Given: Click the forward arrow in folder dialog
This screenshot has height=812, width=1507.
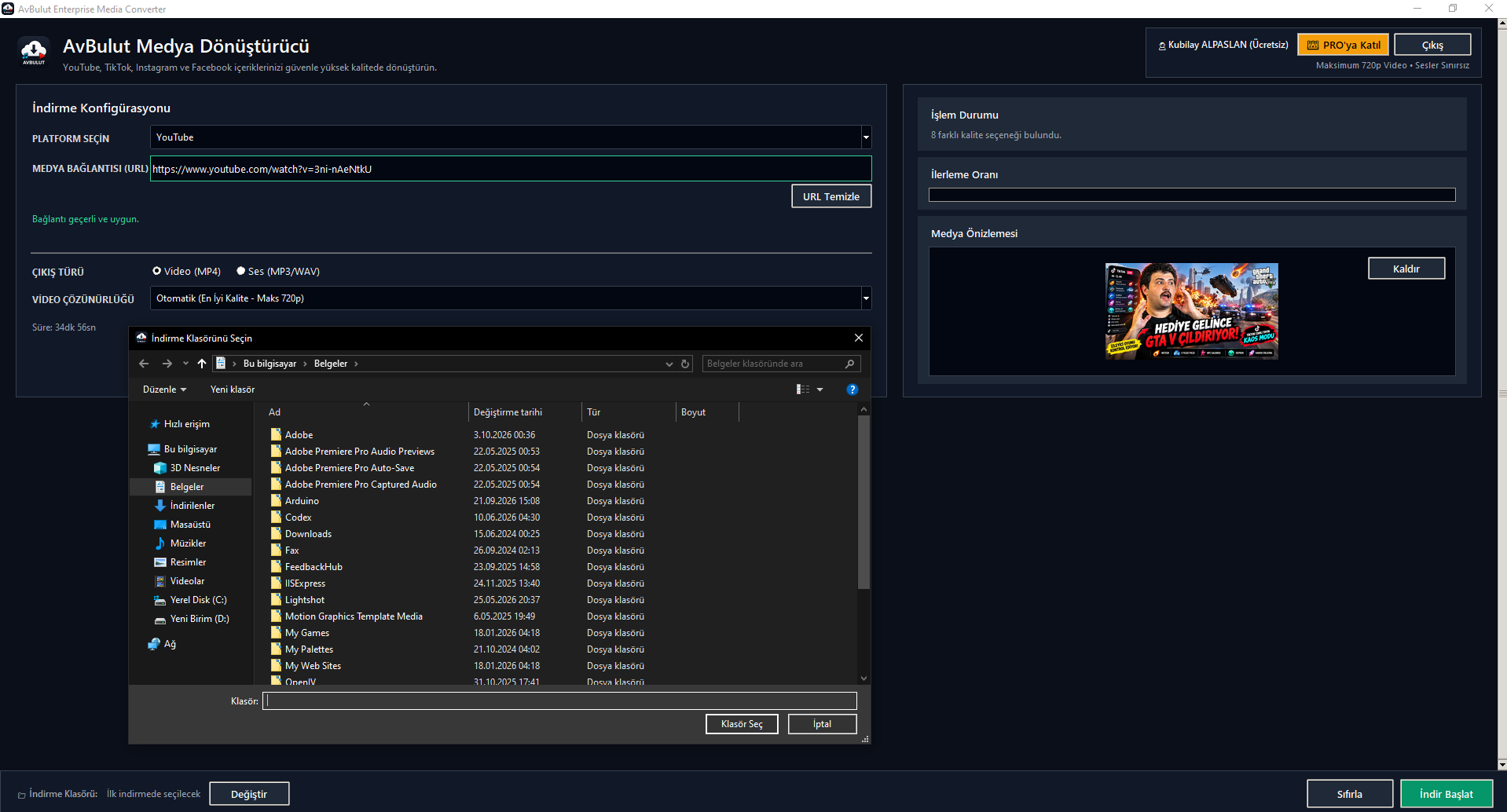Looking at the screenshot, I should click(167, 364).
